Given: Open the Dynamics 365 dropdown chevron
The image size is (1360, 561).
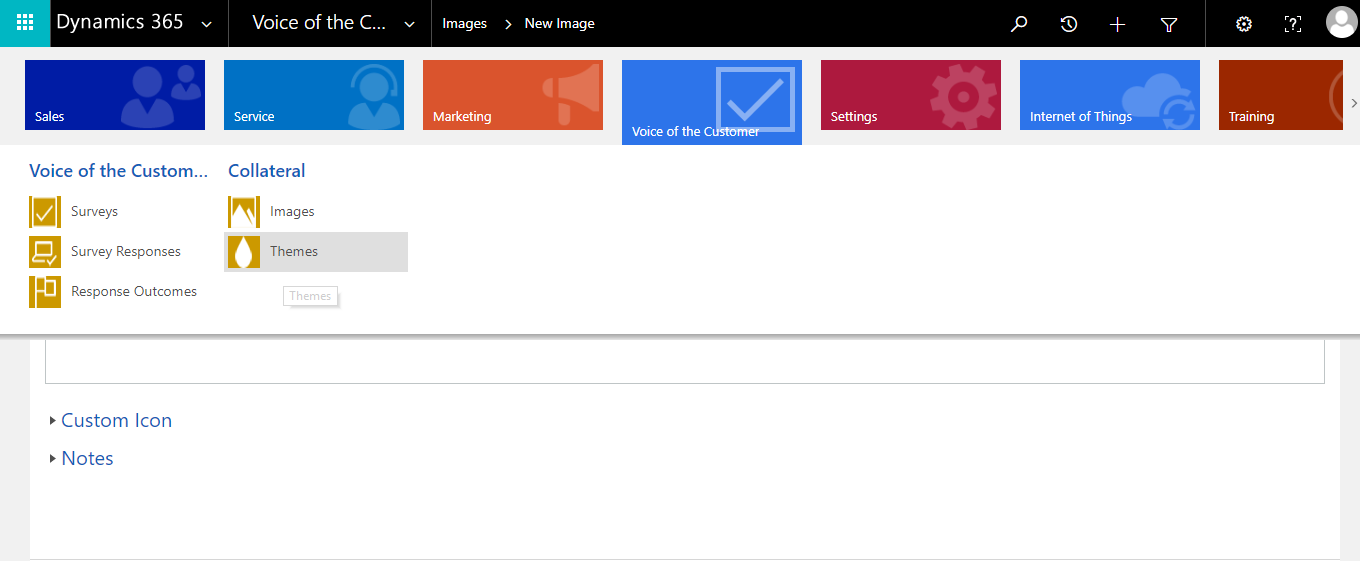Looking at the screenshot, I should click(207, 24).
